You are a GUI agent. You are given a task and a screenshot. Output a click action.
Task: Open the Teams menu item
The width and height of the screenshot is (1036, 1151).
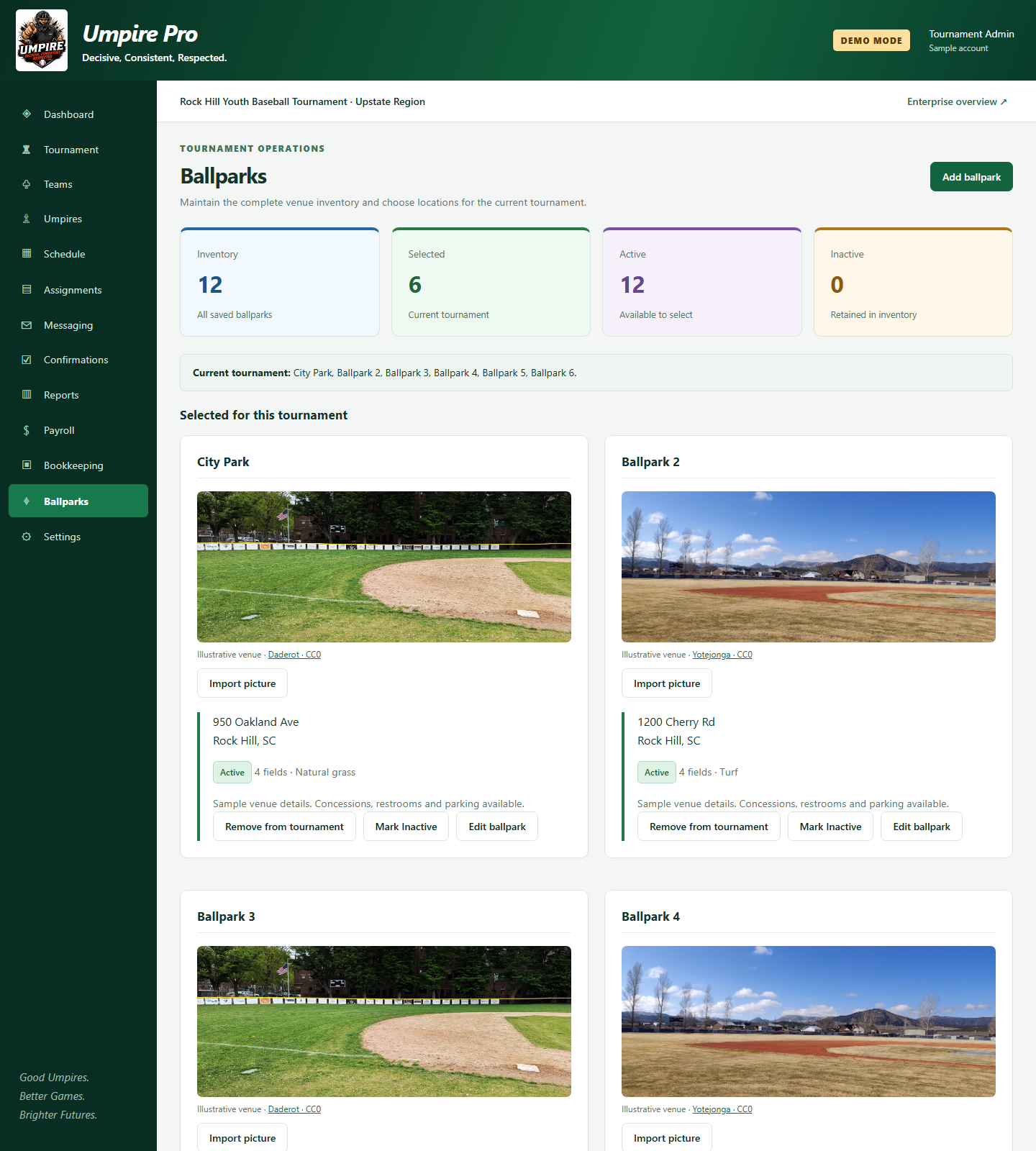click(x=78, y=184)
